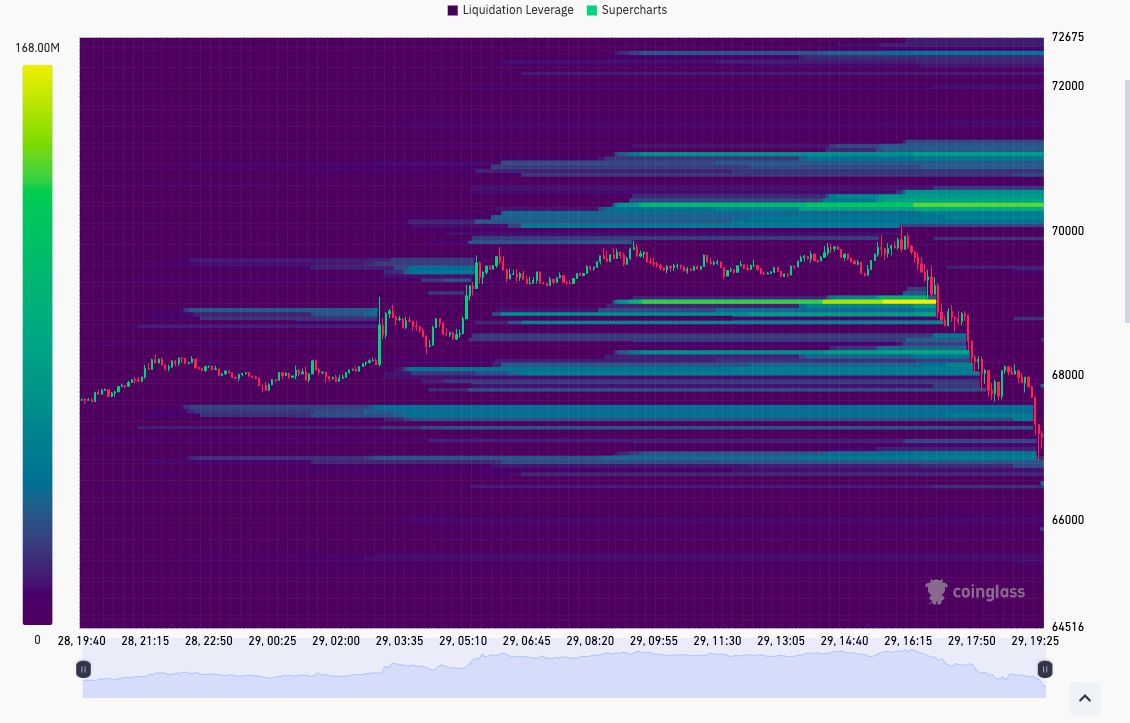
Task: Grab the left handle of the time range slider
Action: point(84,669)
